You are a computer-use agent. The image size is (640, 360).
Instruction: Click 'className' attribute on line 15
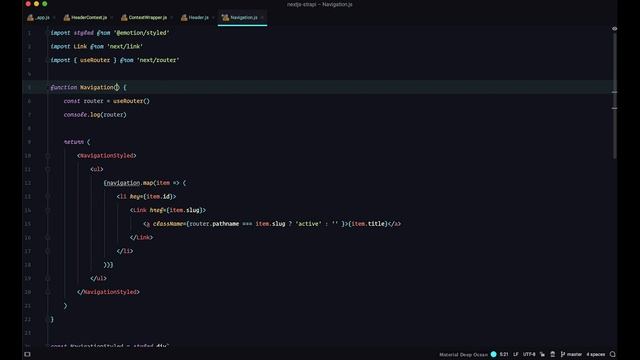pyautogui.click(x=168, y=224)
